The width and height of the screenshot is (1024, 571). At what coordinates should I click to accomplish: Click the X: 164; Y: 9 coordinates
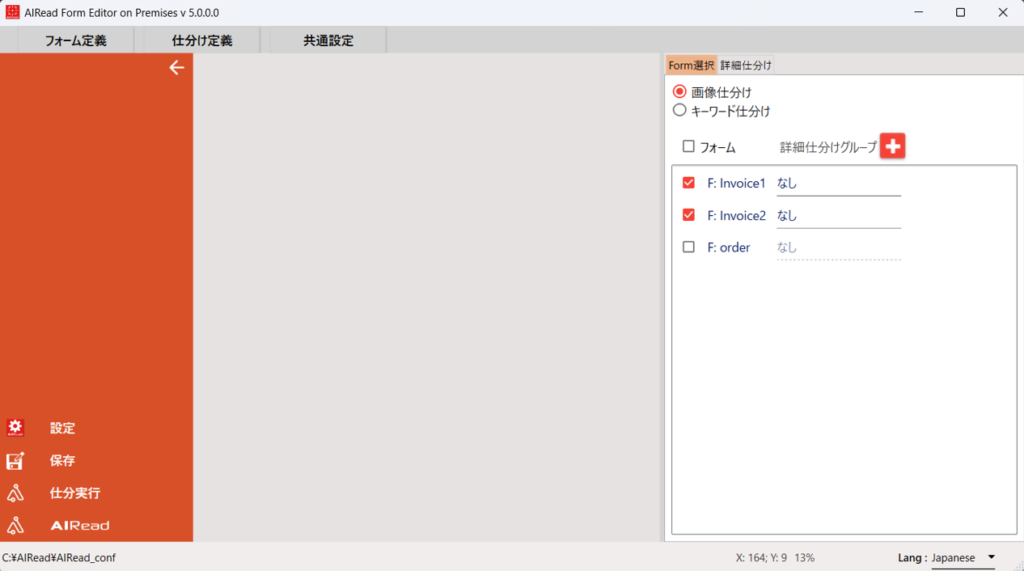click(761, 558)
